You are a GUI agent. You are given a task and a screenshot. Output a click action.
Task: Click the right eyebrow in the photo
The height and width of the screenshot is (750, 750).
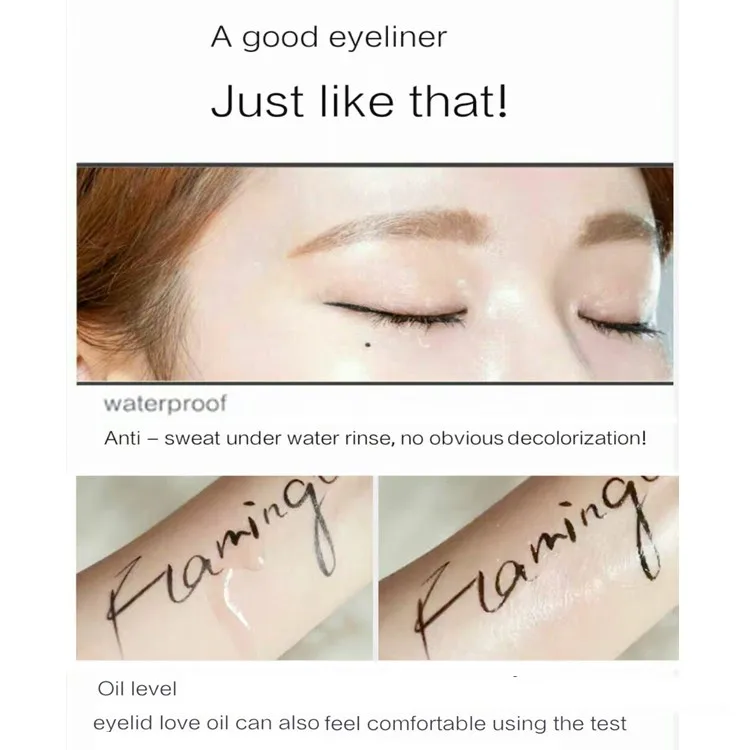tap(622, 229)
